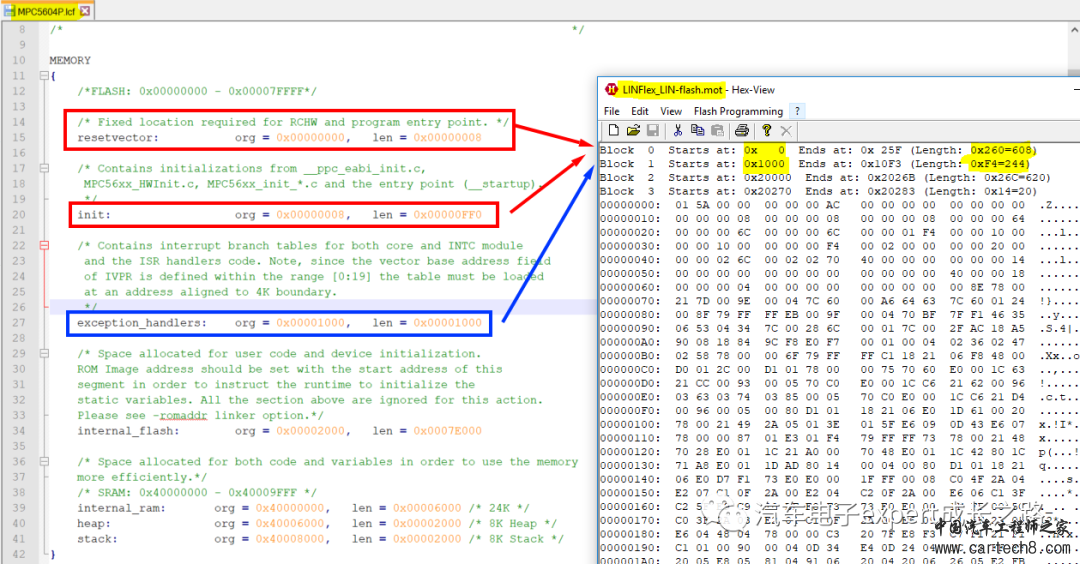Image resolution: width=1080 pixels, height=564 pixels.
Task: Click the internal_flash: label on line 34
Action: pos(128,431)
